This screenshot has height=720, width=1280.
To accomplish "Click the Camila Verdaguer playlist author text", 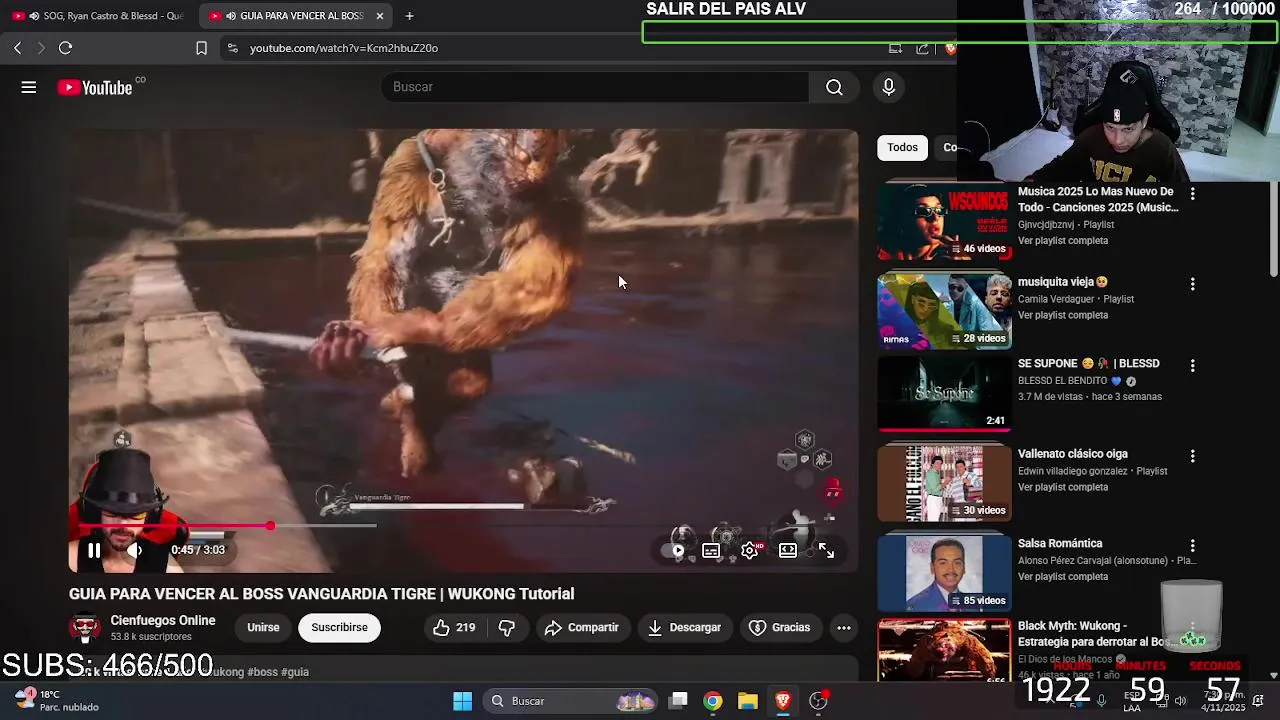I will 1056,299.
